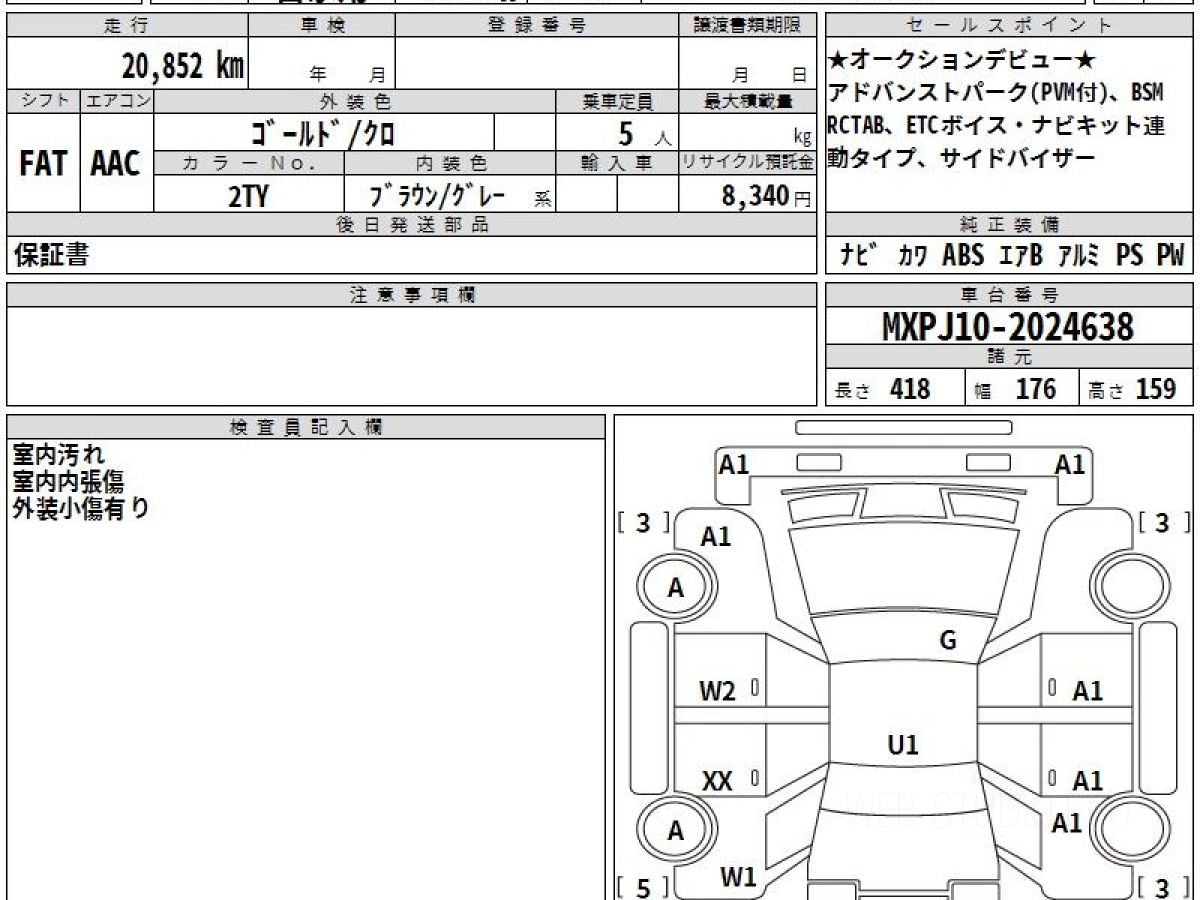Click the 注意事項欄 header
Viewport: 1200px width, 900px height.
coord(411,294)
